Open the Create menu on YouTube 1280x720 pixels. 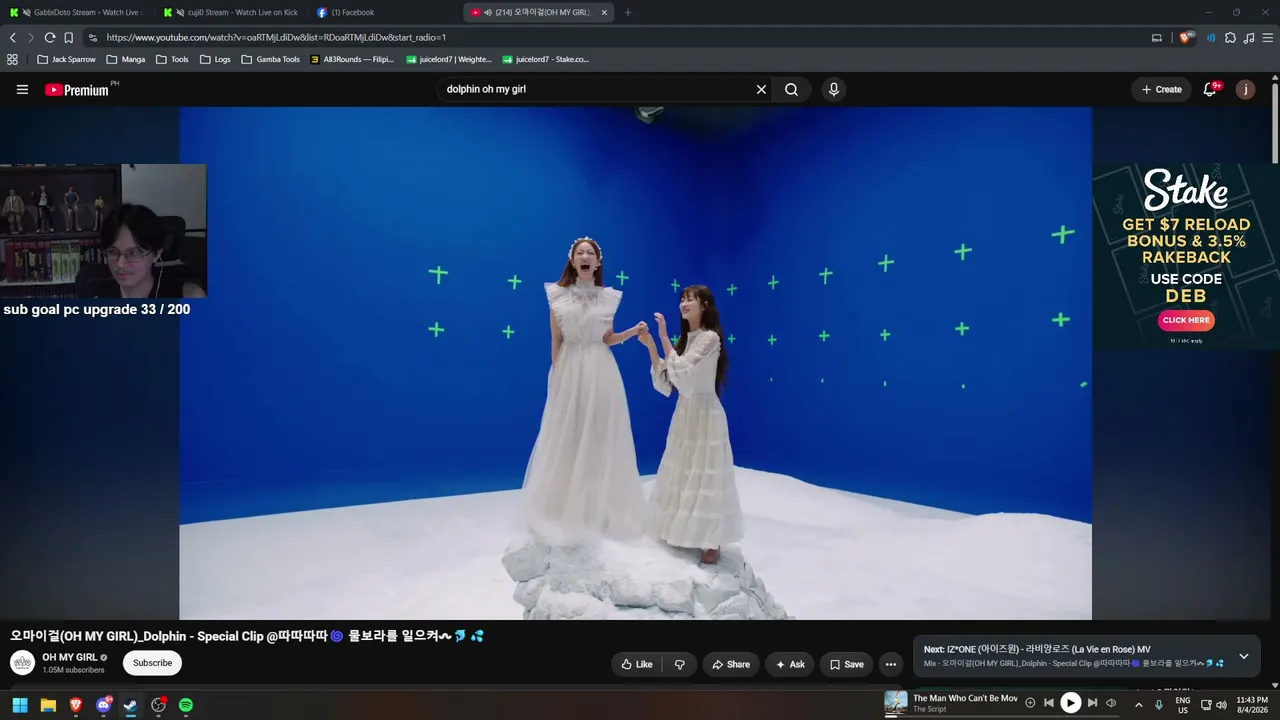[x=1161, y=89]
